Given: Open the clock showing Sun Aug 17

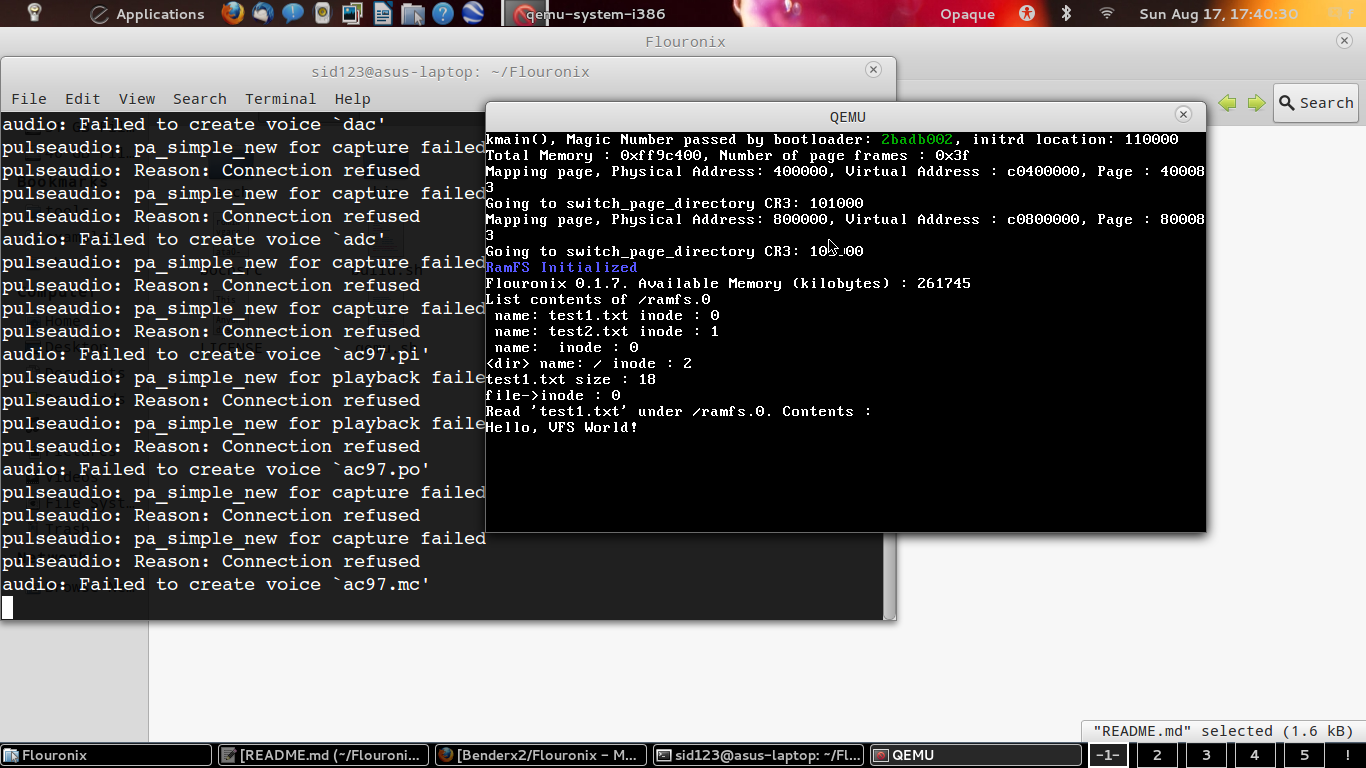Looking at the screenshot, I should click(x=1218, y=14).
